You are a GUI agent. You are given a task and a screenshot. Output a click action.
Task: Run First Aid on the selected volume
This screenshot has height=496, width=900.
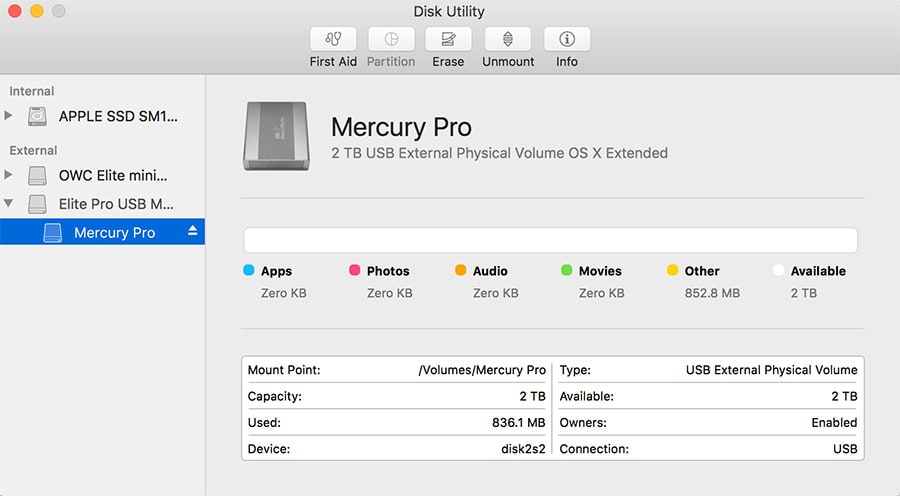(333, 40)
